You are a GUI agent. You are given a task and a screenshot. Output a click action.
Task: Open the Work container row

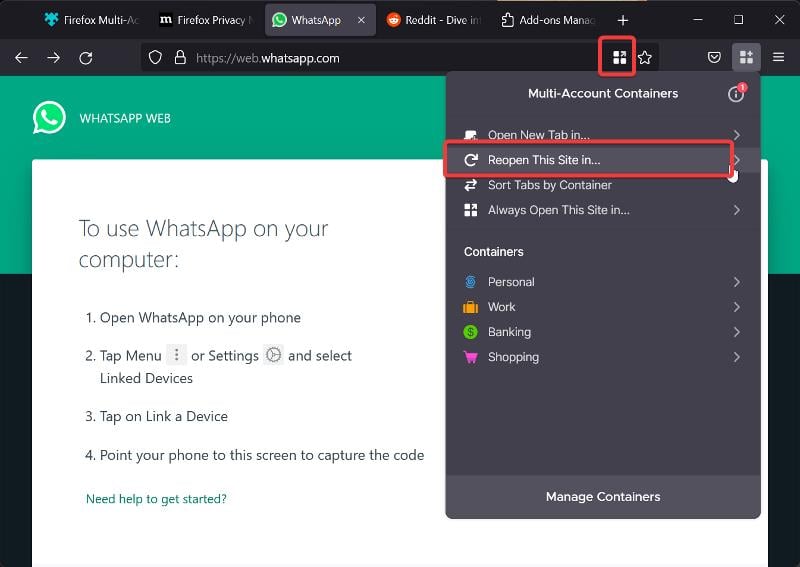[x=603, y=307]
